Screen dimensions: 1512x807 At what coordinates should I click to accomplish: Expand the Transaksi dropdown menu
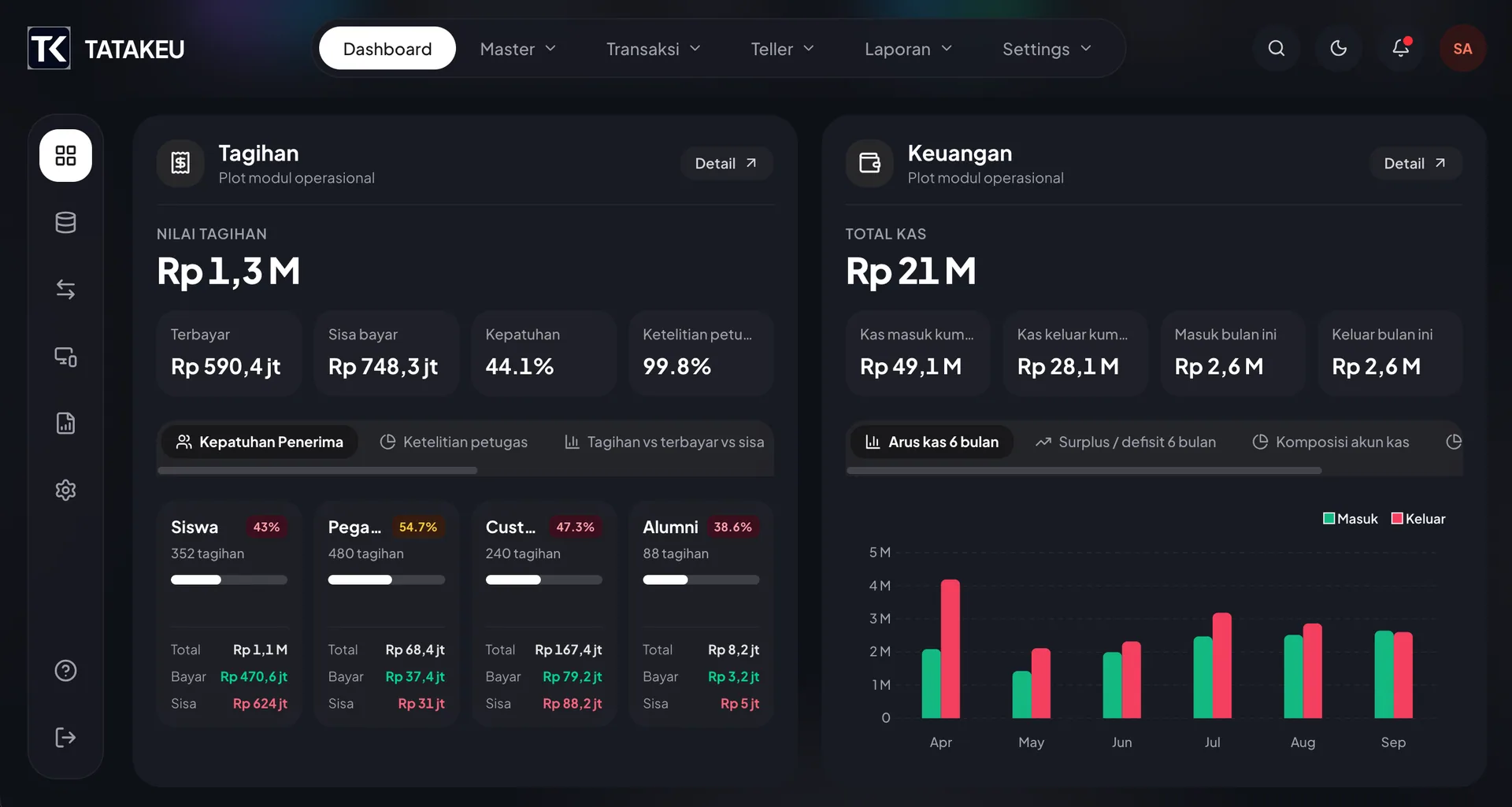[653, 49]
